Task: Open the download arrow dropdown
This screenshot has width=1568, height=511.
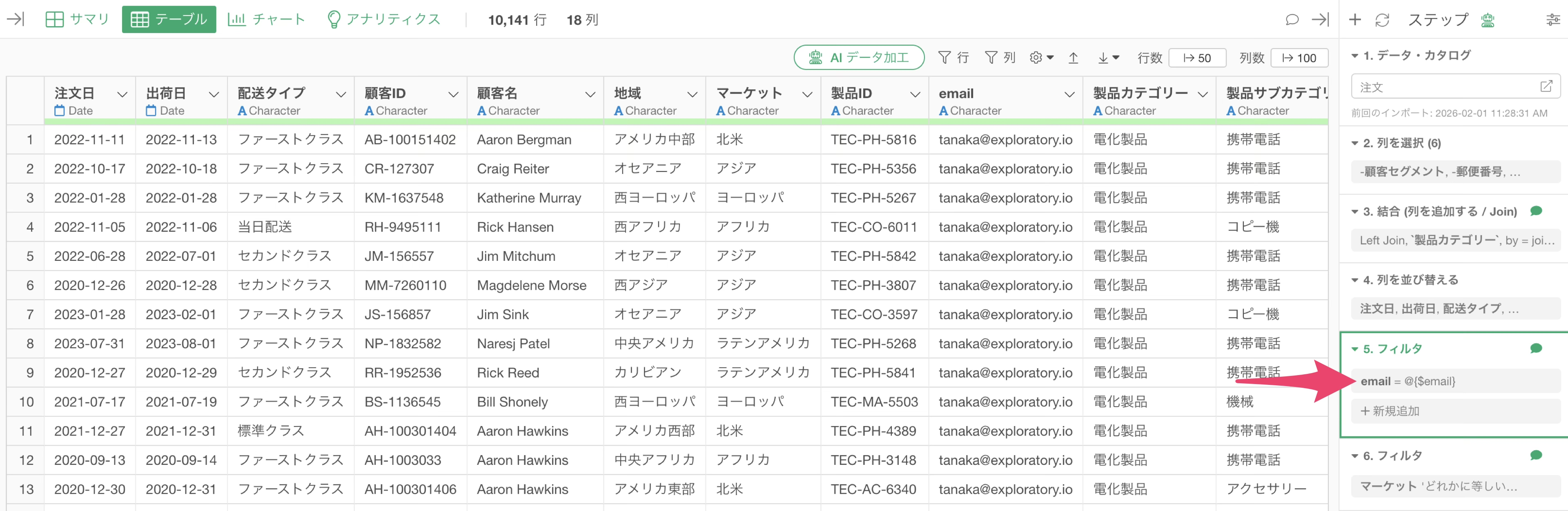Action: [x=1109, y=58]
